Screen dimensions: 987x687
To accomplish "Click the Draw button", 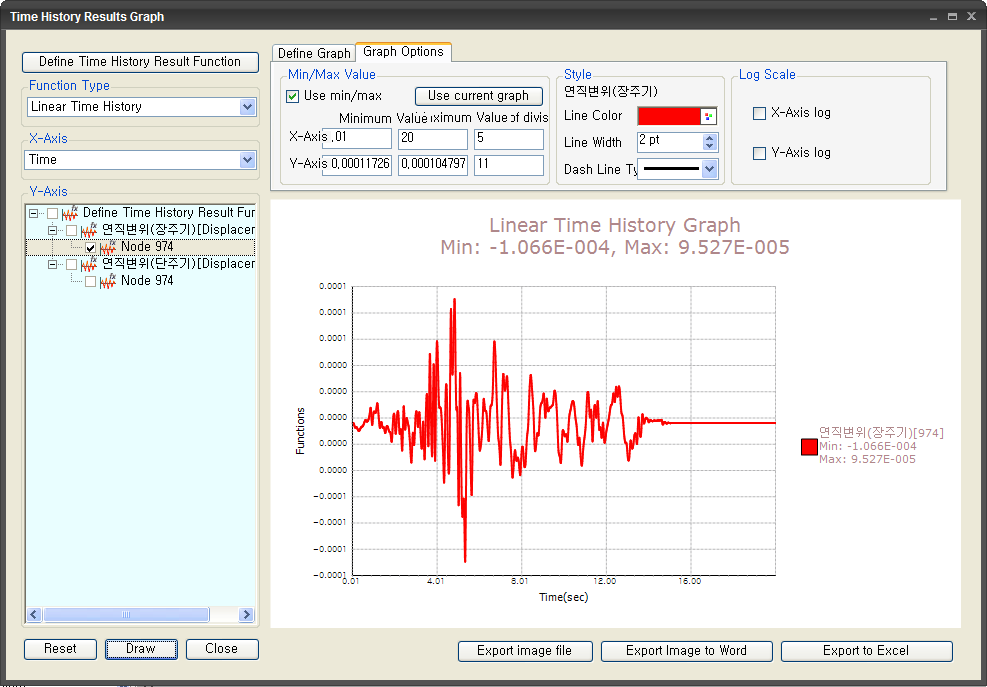I will 141,649.
